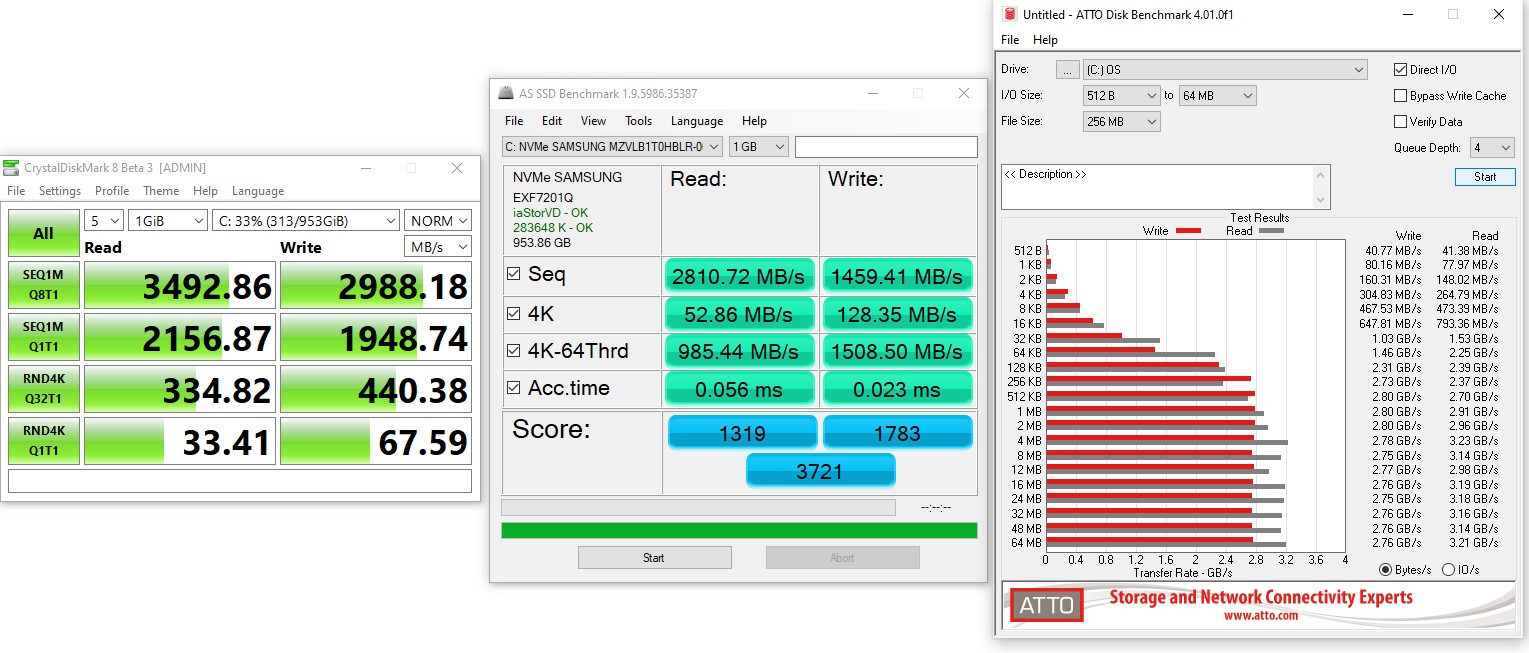1529x653 pixels.
Task: Open the NVMe SAMSUNG drive dropdown in AS SSD
Action: [x=612, y=147]
